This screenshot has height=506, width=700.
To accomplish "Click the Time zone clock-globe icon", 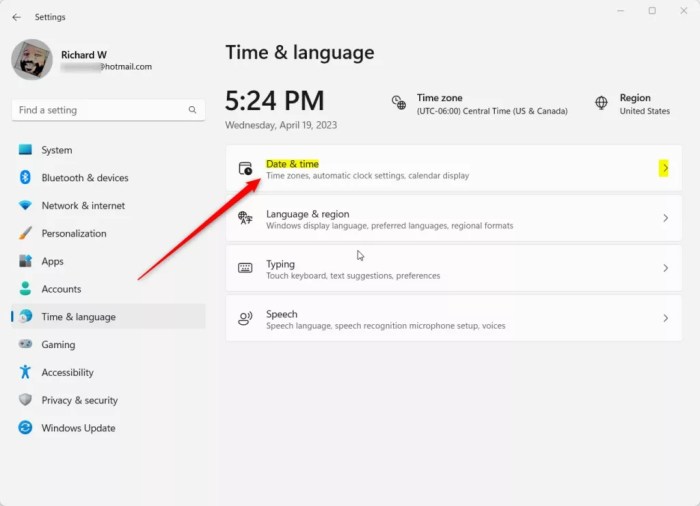I will click(399, 102).
